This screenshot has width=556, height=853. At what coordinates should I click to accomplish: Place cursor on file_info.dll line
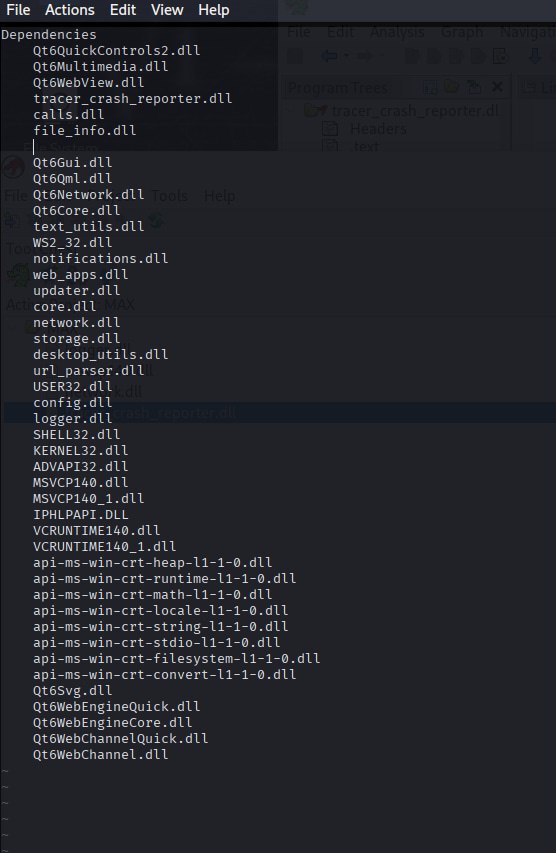pos(84,131)
